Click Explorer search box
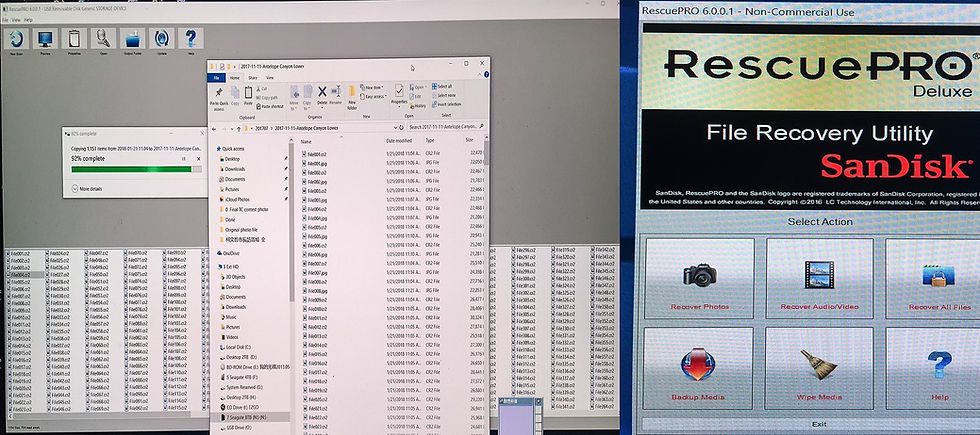This screenshot has height=435, width=980. (x=446, y=128)
